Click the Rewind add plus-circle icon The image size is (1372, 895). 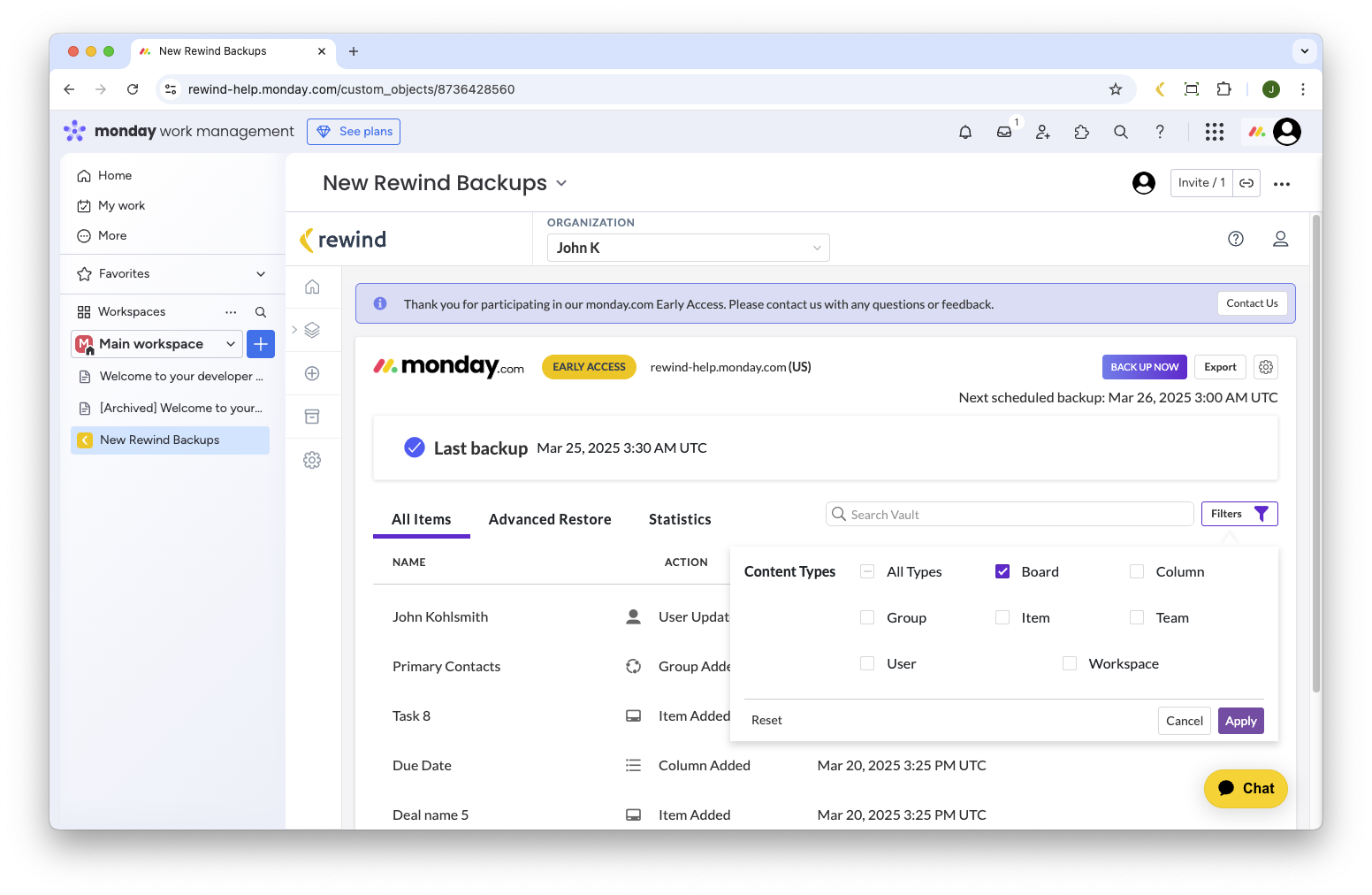pyautogui.click(x=312, y=373)
